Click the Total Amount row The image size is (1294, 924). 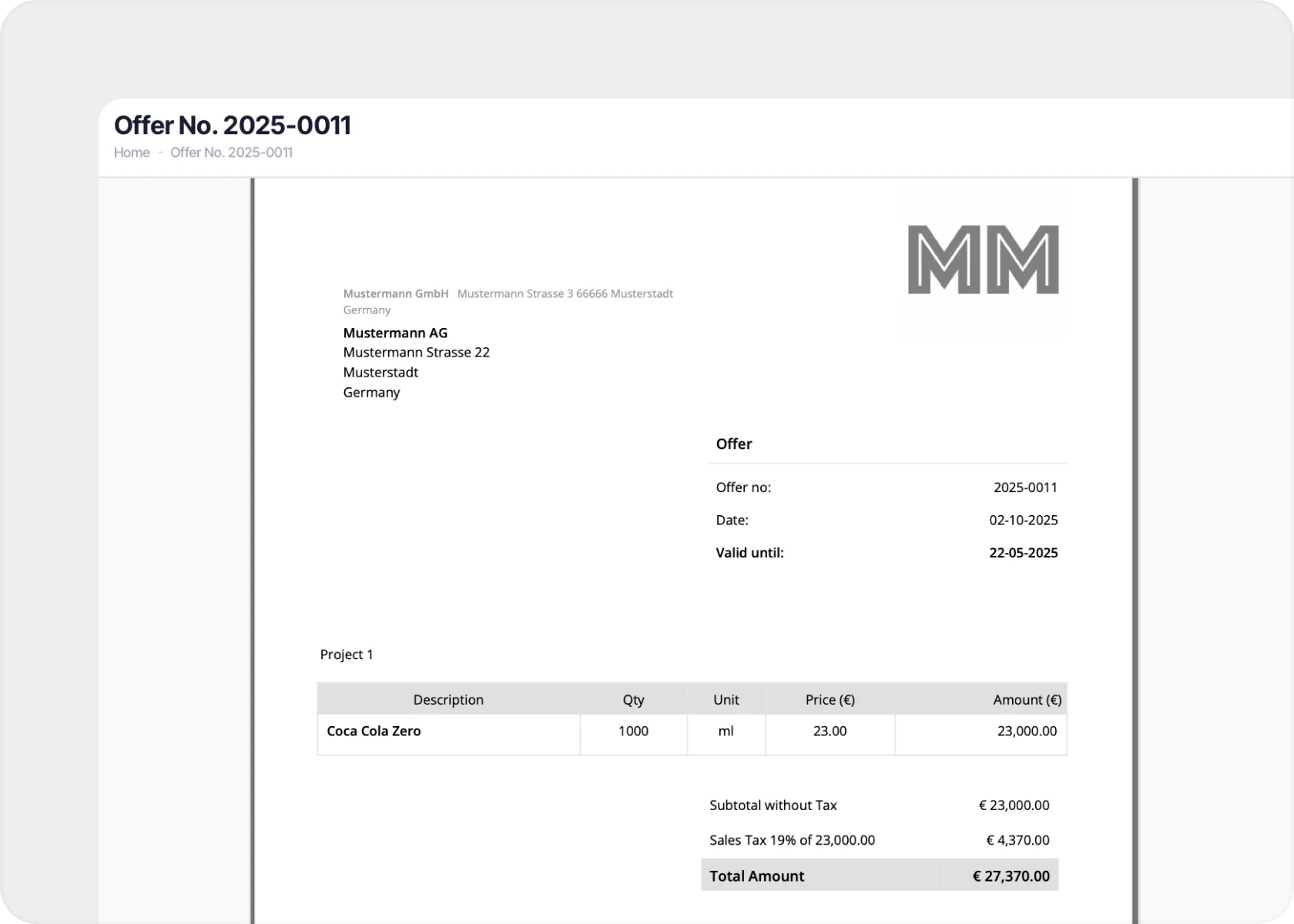[x=880, y=875]
